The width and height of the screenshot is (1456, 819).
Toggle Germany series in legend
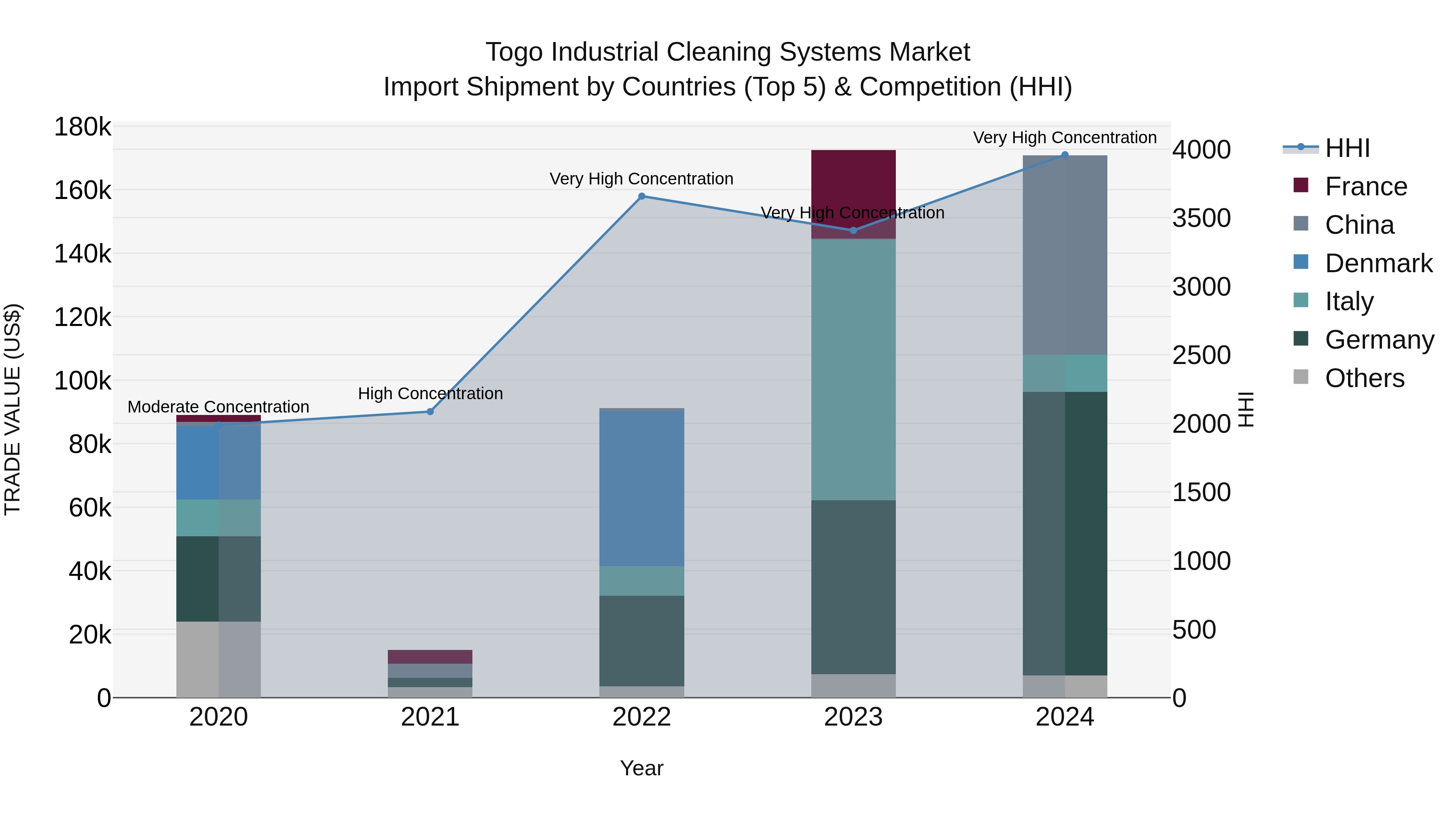tap(1363, 340)
